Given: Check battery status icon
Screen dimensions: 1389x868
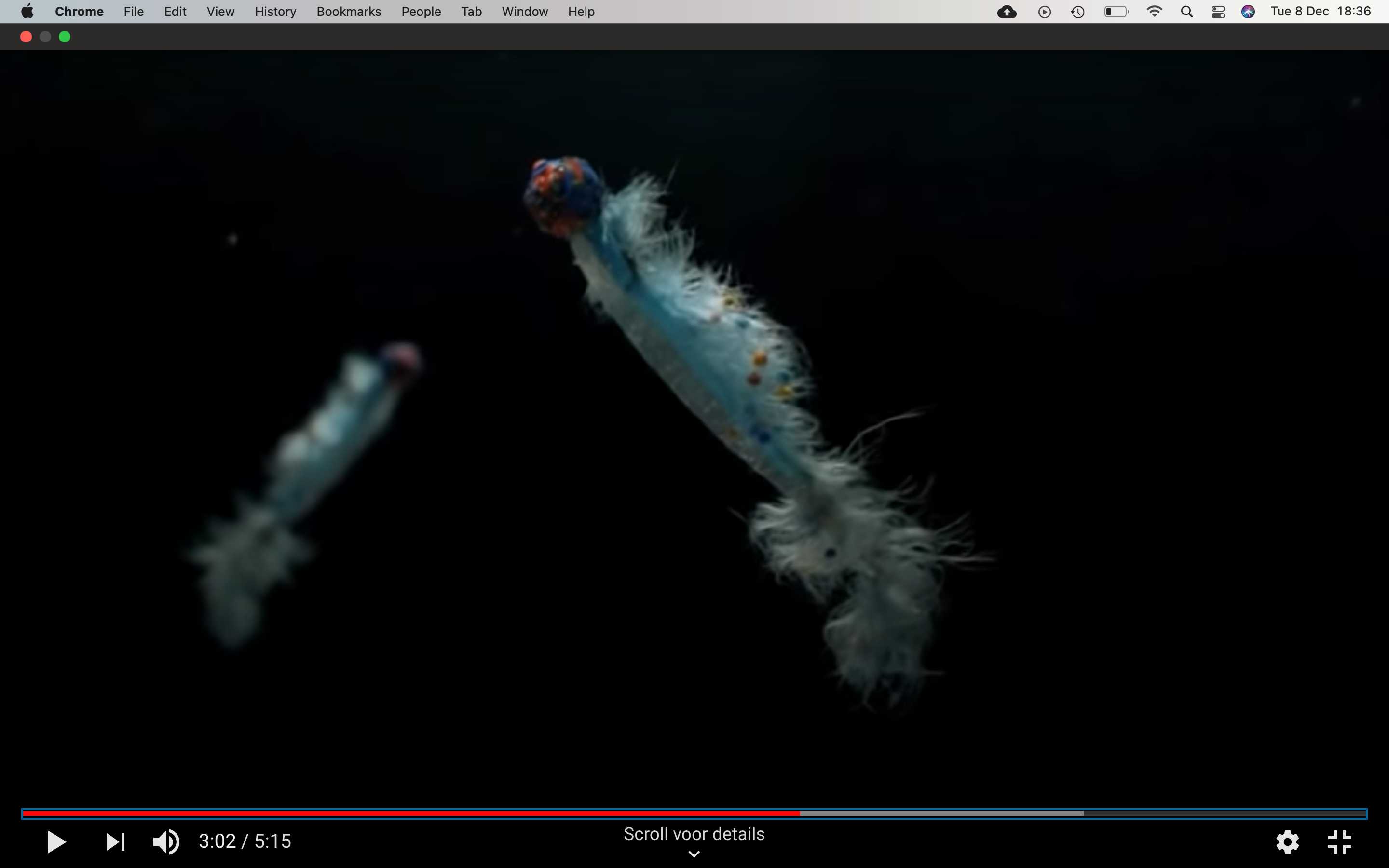Looking at the screenshot, I should pyautogui.click(x=1117, y=12).
